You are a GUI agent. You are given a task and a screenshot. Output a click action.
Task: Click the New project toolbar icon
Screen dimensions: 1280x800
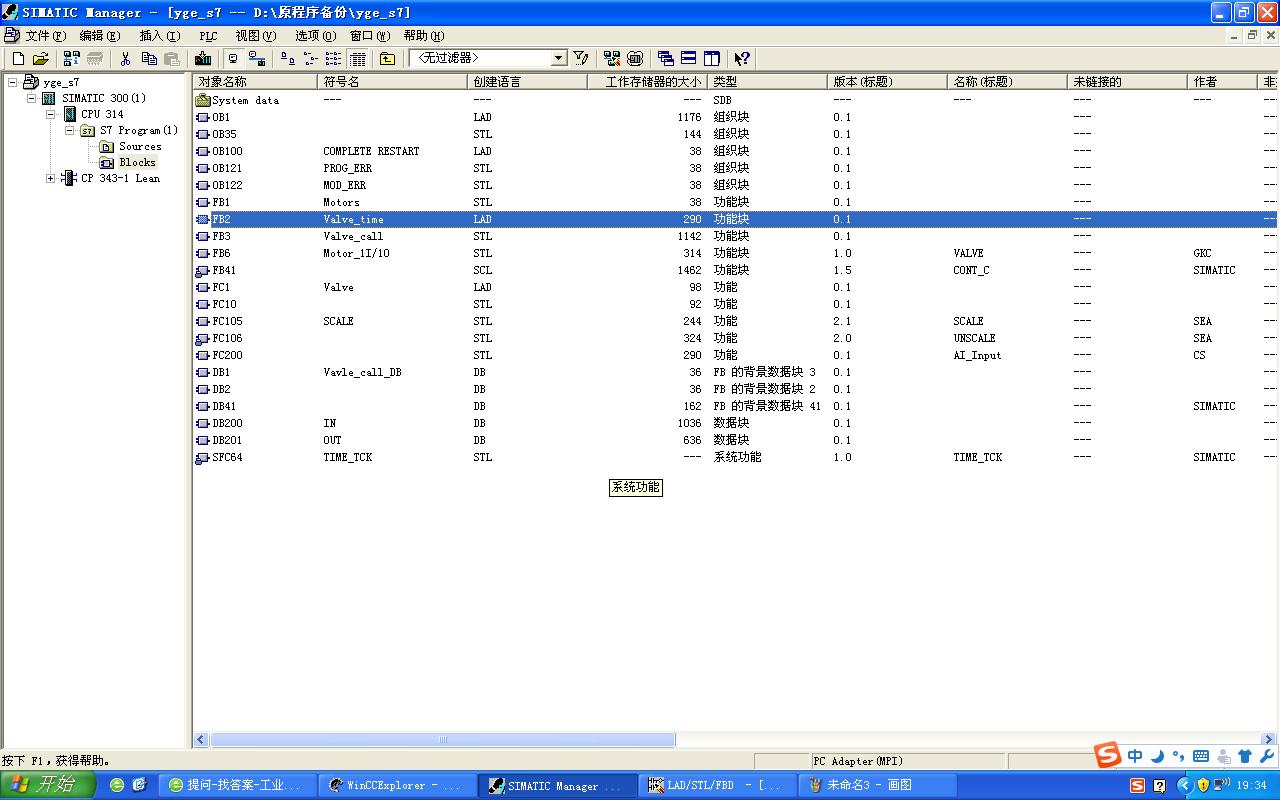coord(18,59)
